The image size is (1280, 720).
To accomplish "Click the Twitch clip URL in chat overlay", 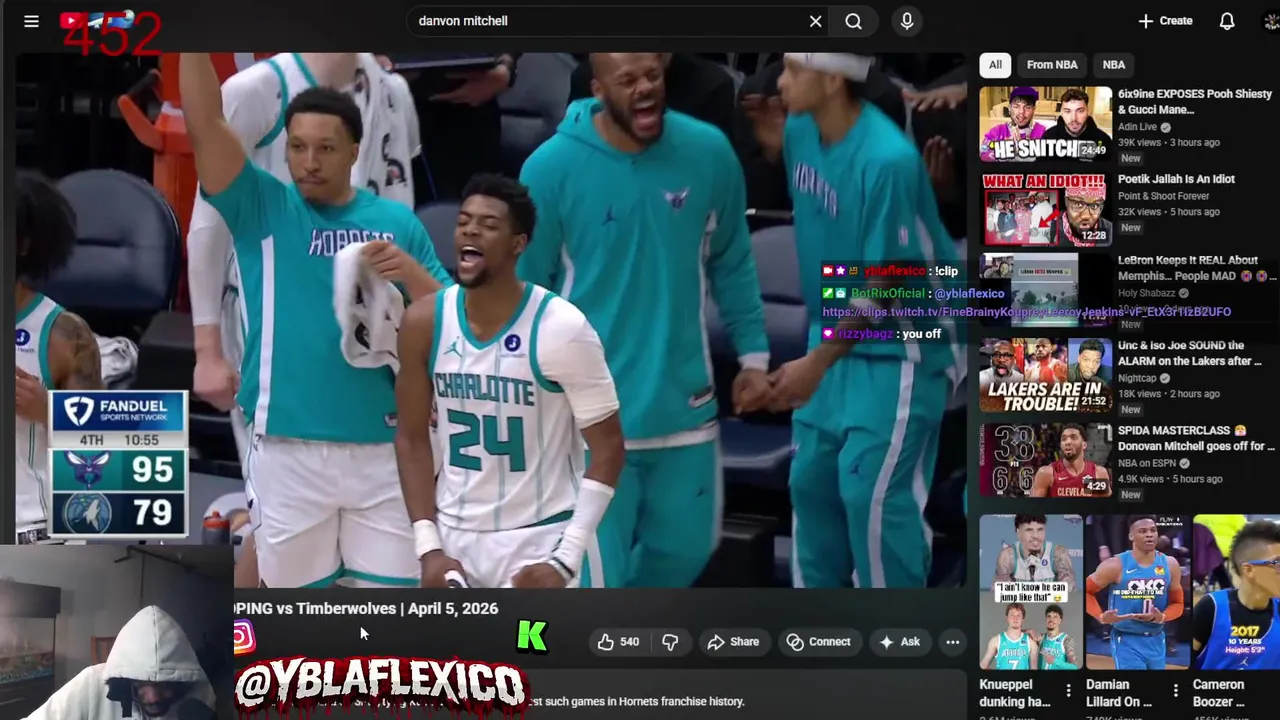I will [x=1026, y=312].
